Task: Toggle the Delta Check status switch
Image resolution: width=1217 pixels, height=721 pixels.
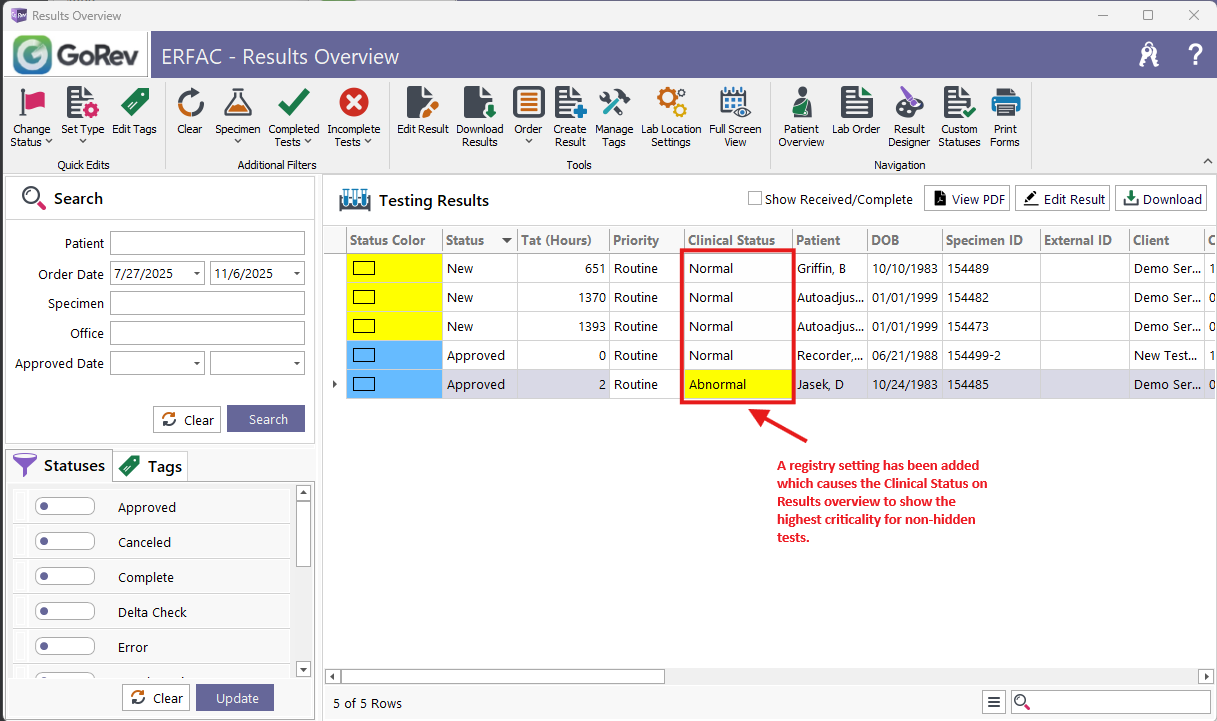Action: tap(64, 612)
